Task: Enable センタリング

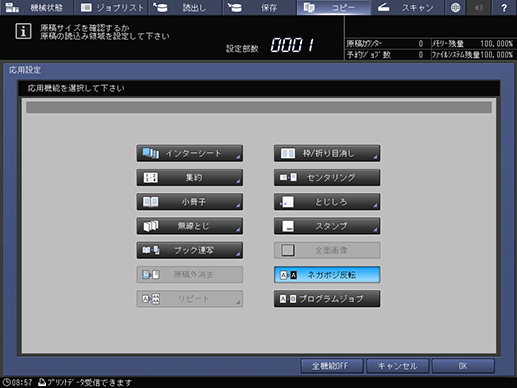Action: tap(327, 177)
